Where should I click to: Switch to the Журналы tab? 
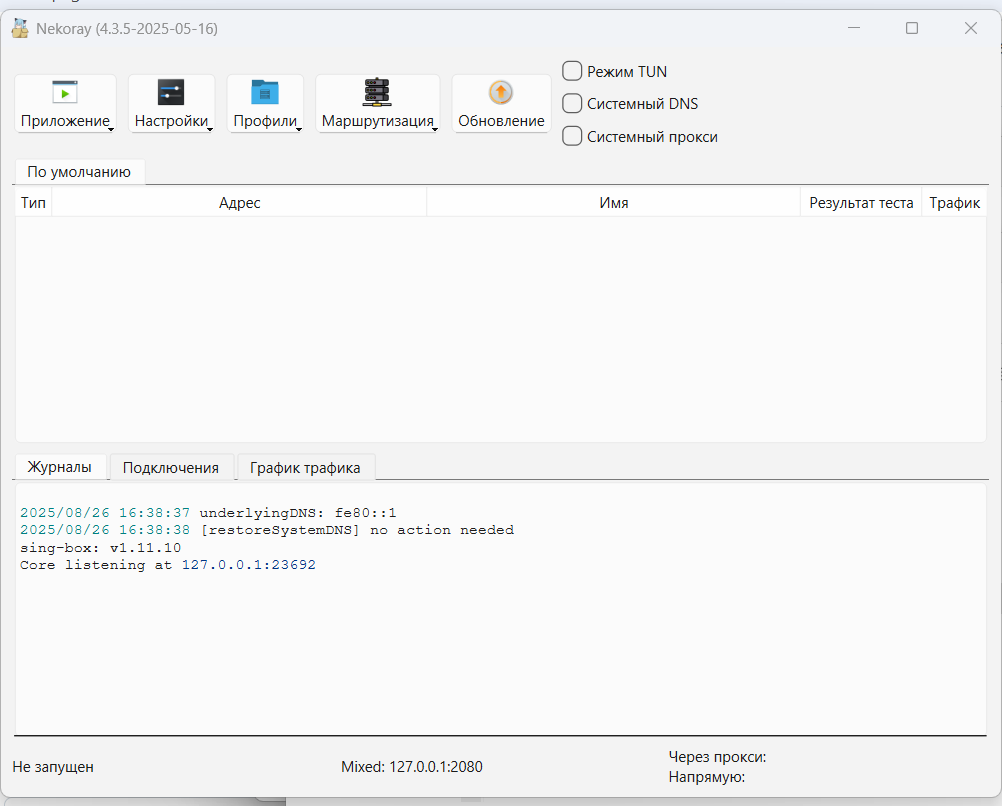(59, 467)
